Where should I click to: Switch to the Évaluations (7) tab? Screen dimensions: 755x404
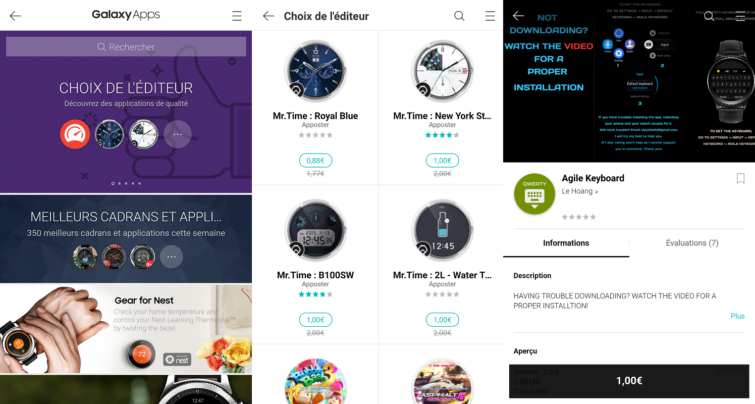[692, 243]
